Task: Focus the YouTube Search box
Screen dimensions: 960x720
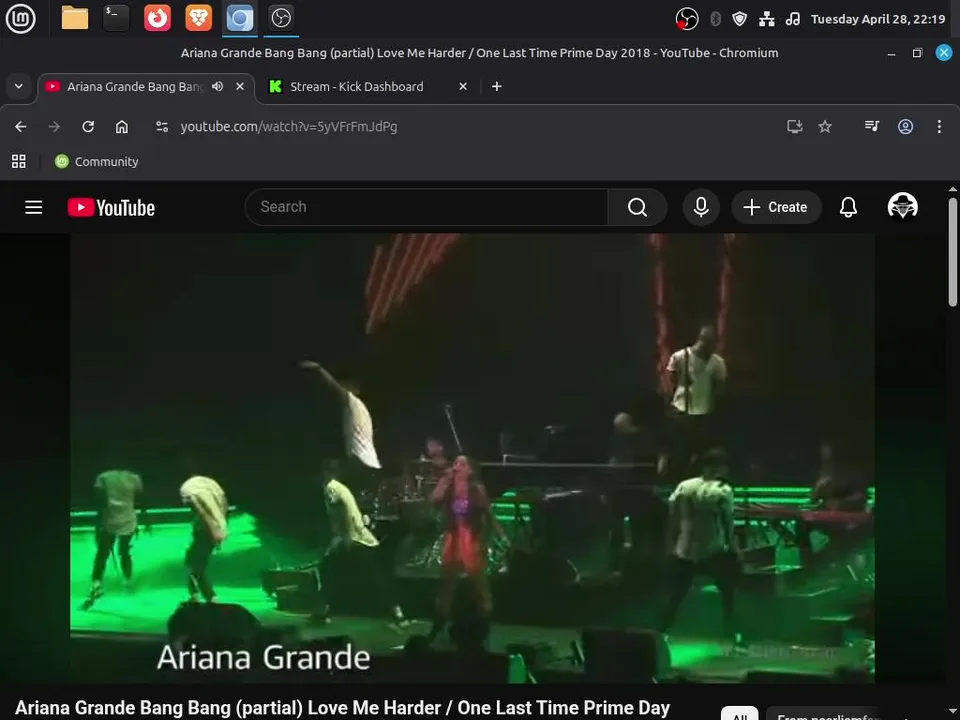Action: click(426, 207)
